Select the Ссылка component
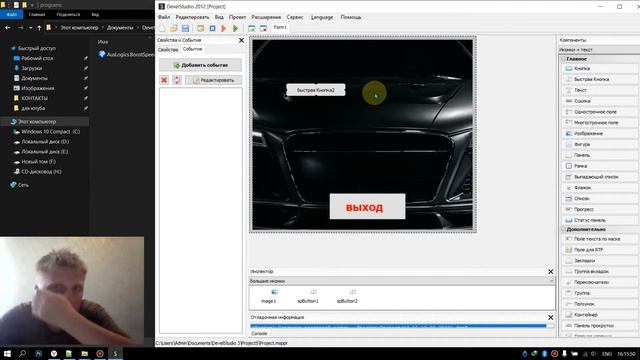This screenshot has height=360, width=640. click(x=600, y=101)
